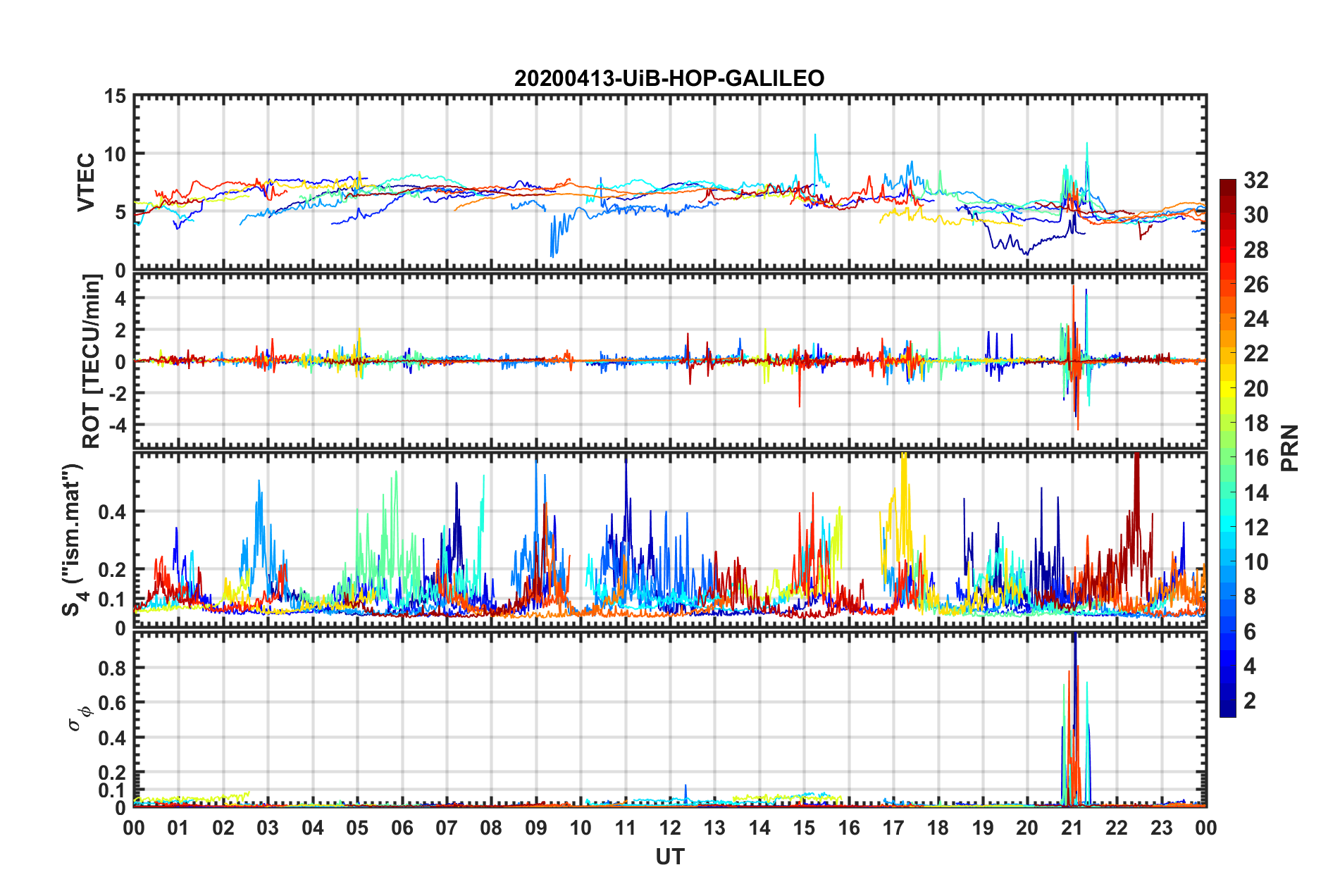The height and width of the screenshot is (896, 1340).
Task: Click the VTEC y-axis label
Action: (86, 182)
